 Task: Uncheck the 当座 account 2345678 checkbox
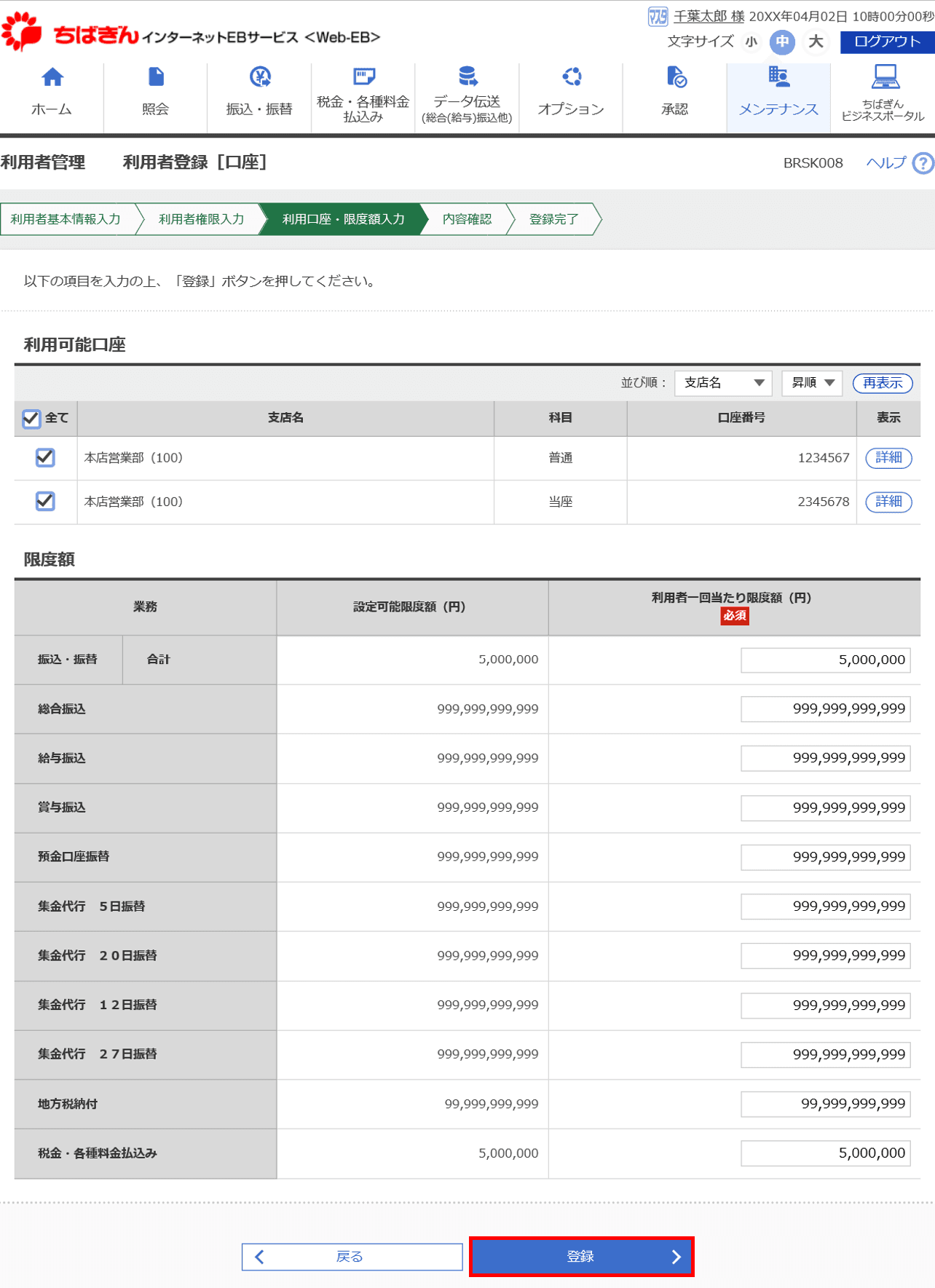coord(45,501)
